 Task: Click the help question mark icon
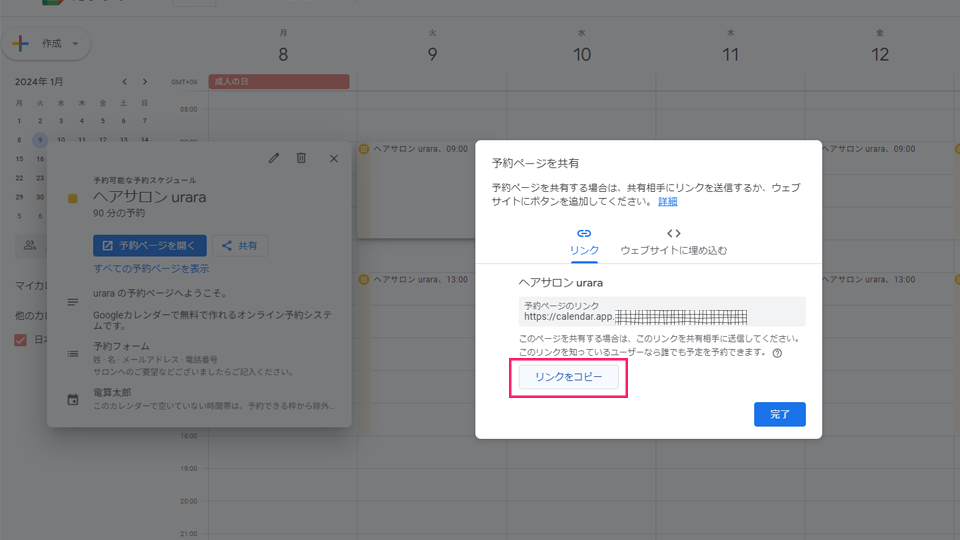(x=777, y=353)
